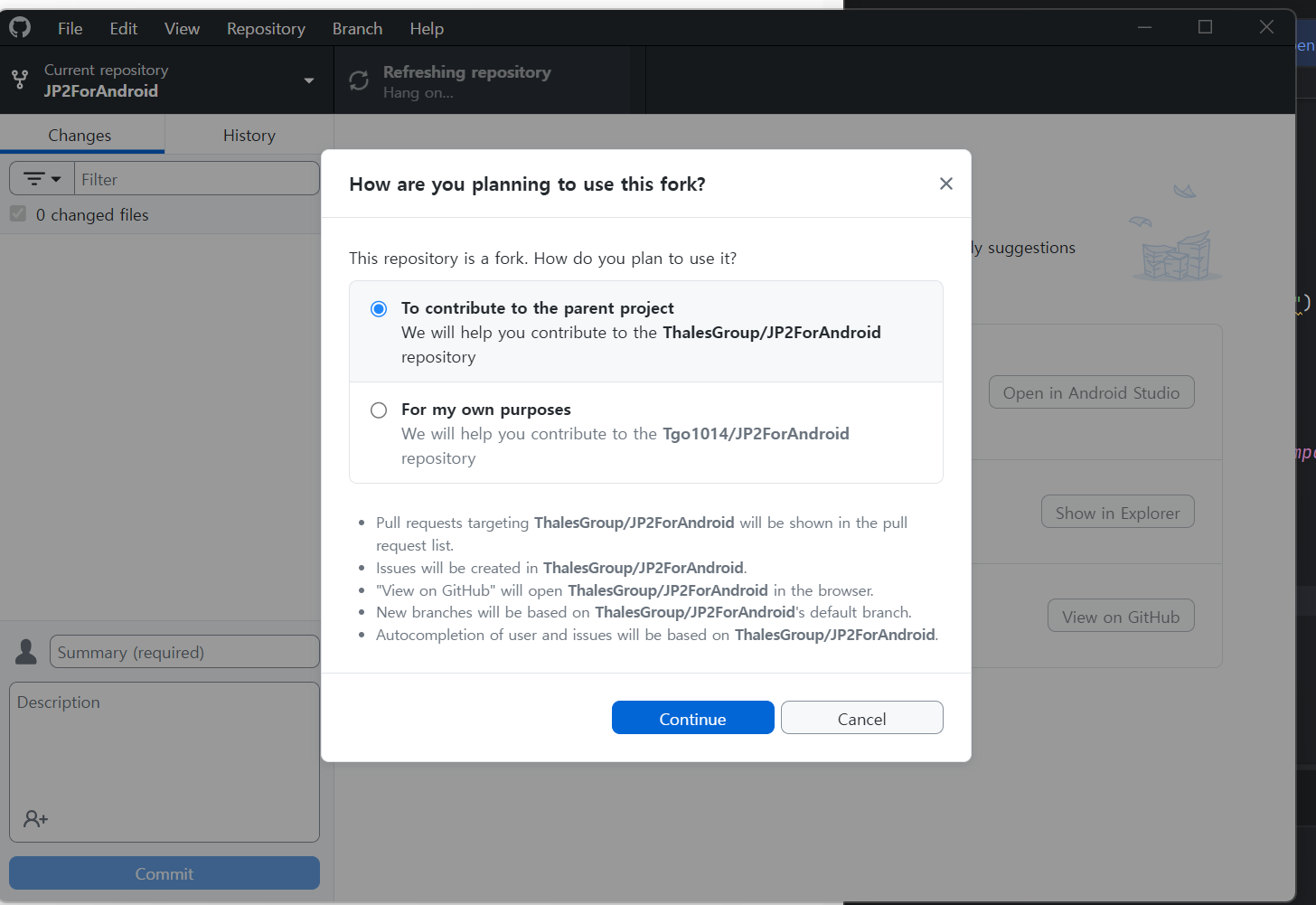This screenshot has height=905, width=1316.
Task: Open the Help menu
Action: (x=427, y=29)
